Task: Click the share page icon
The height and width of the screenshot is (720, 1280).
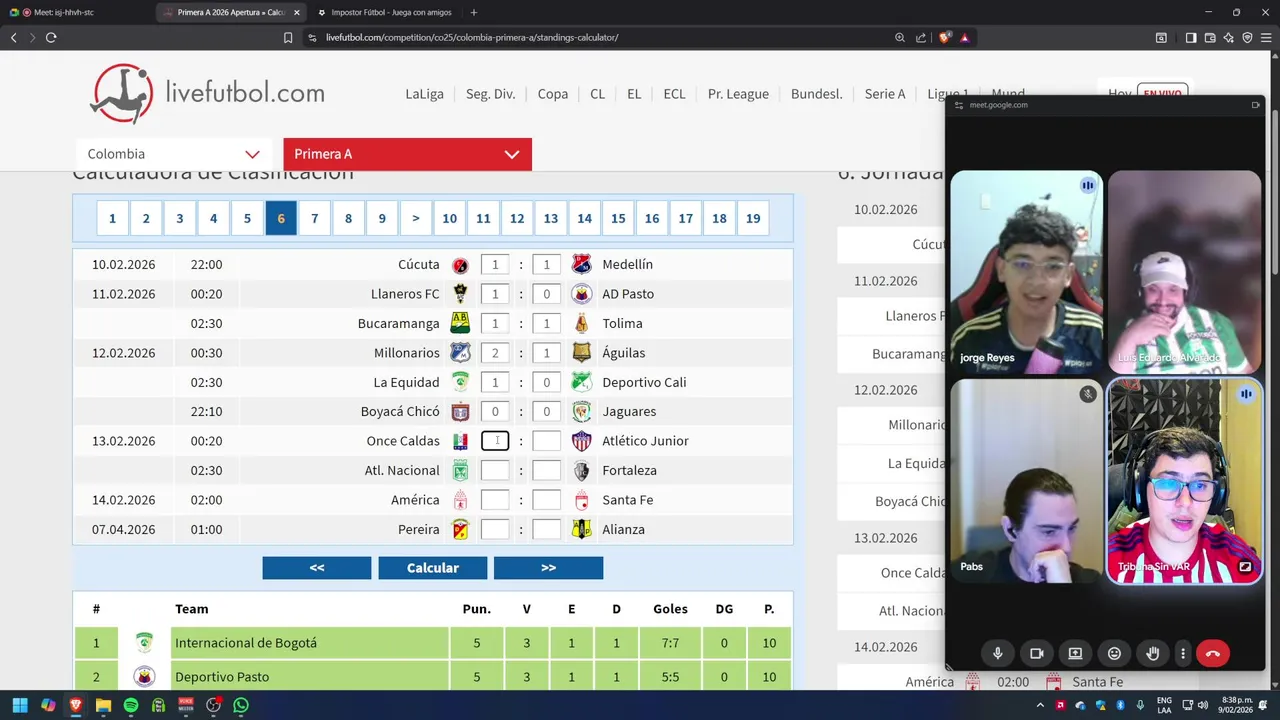Action: (921, 38)
